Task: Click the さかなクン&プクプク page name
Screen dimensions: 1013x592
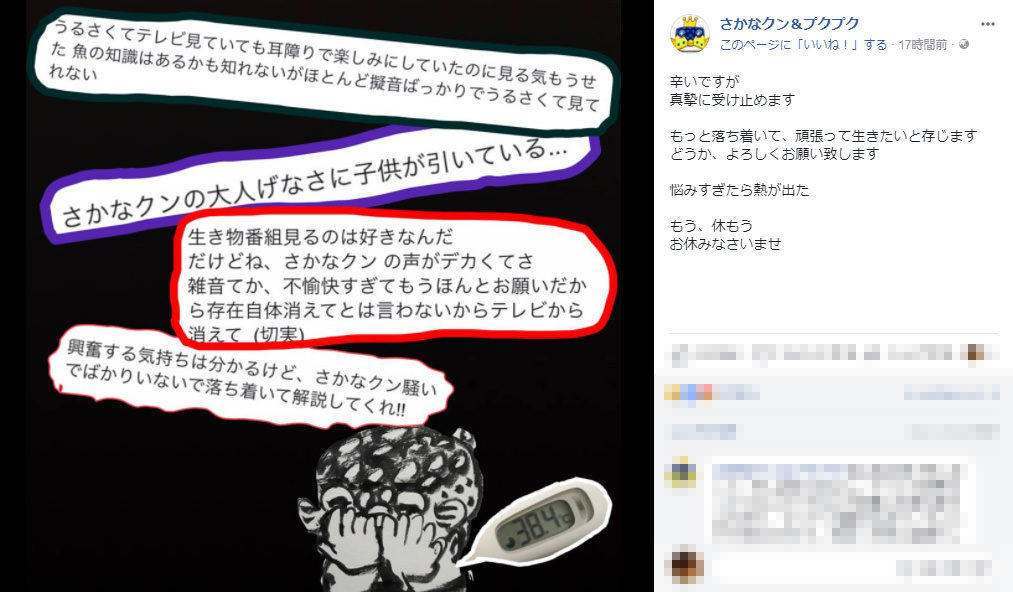Action: [789, 24]
